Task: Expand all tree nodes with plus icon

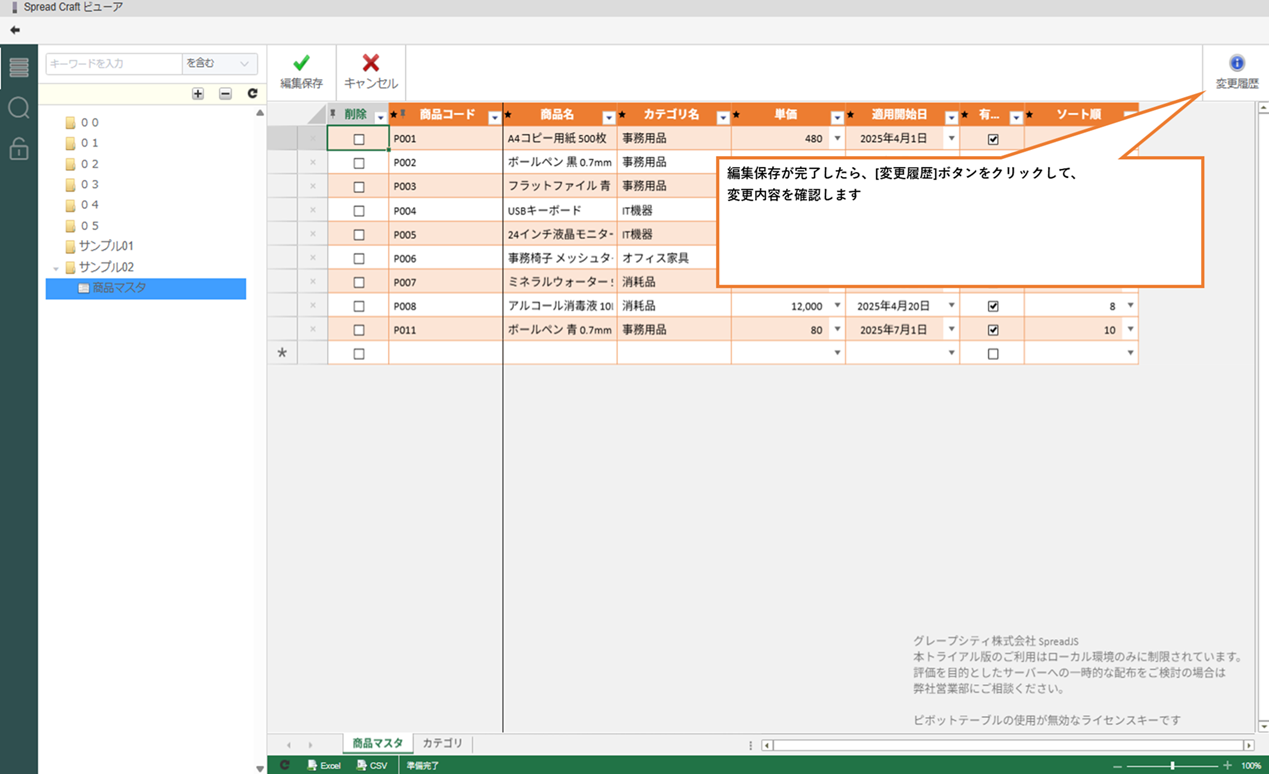Action: (198, 93)
